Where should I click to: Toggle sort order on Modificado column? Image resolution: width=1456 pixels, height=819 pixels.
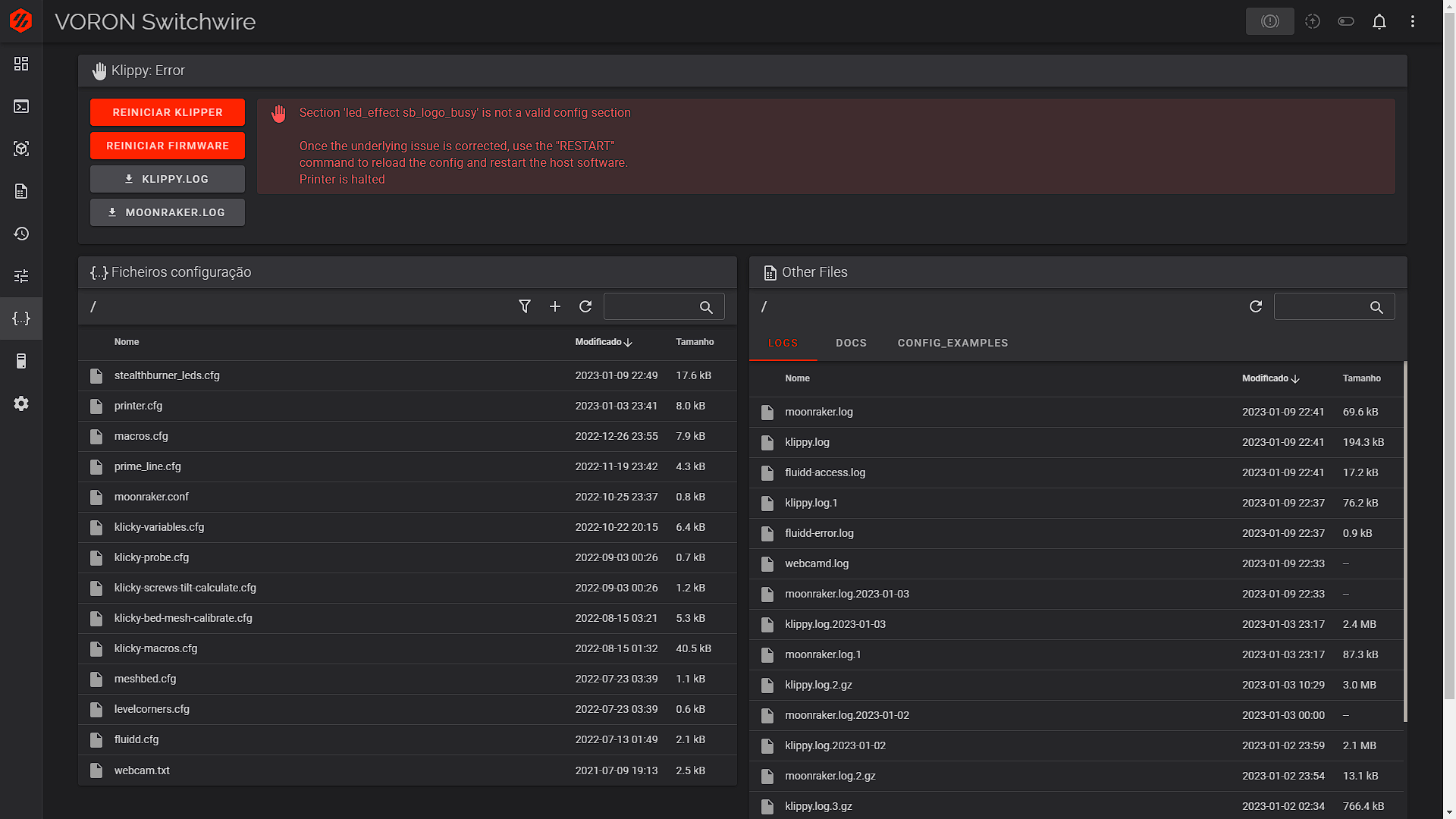pyautogui.click(x=604, y=342)
